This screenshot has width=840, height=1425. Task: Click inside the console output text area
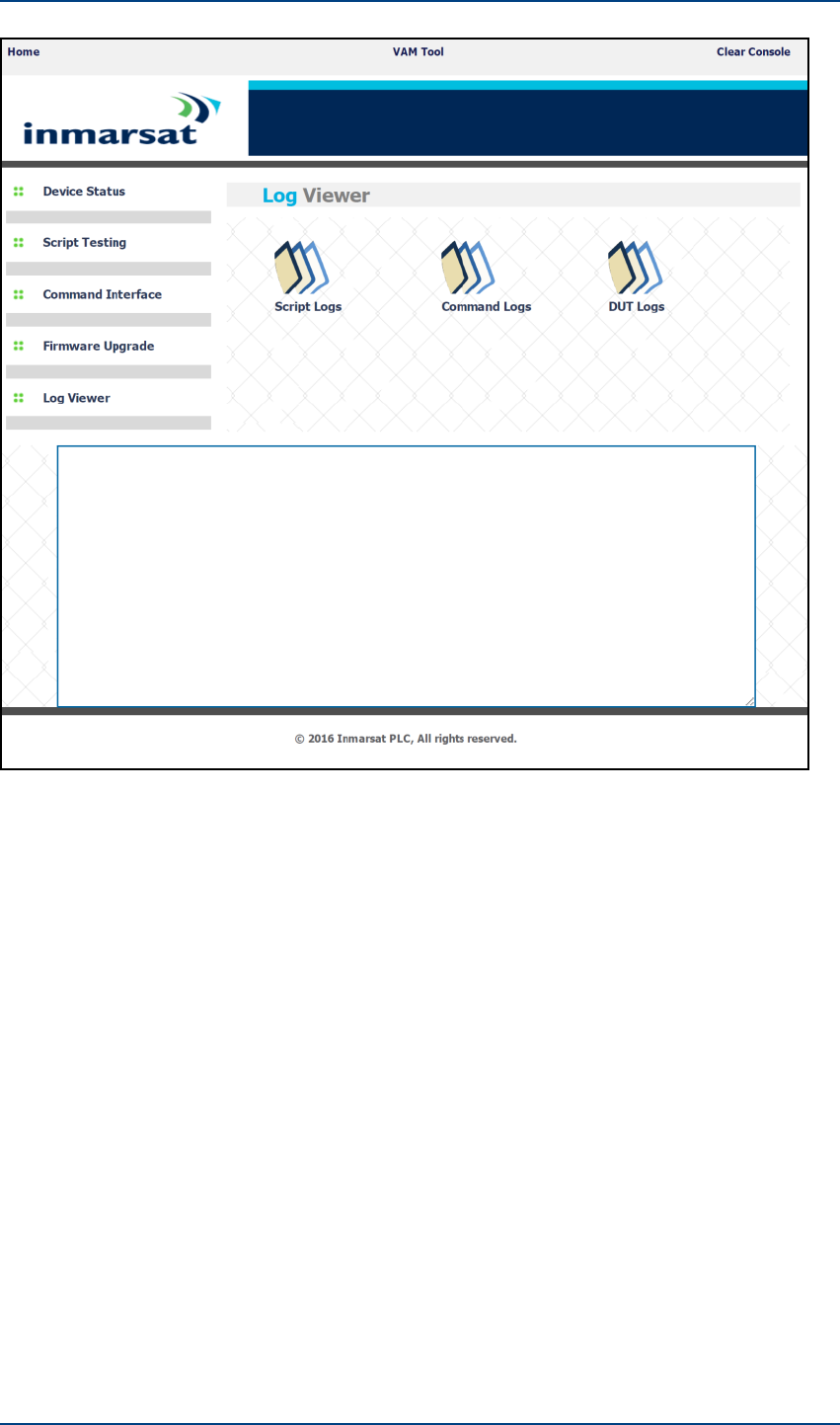pos(406,577)
